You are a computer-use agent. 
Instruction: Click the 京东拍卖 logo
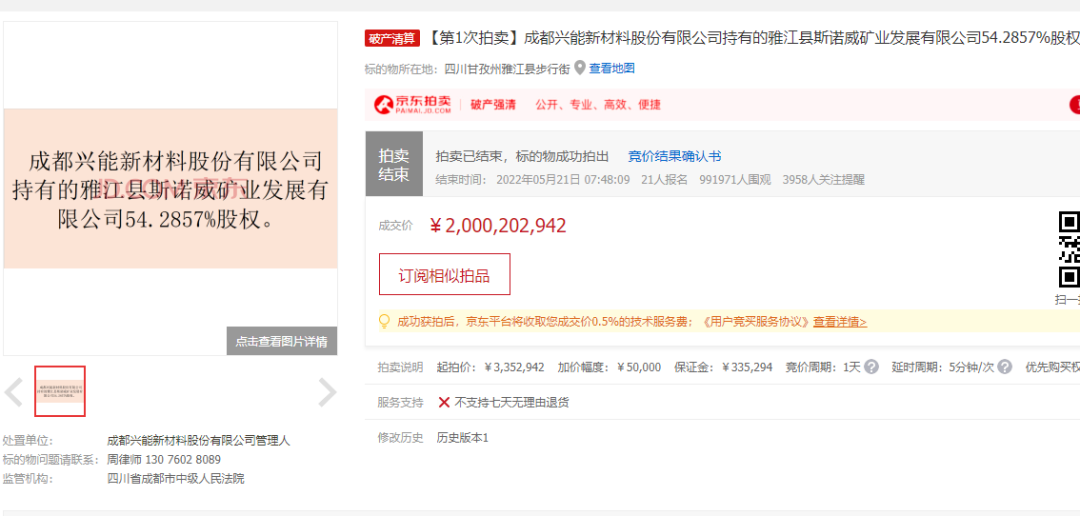point(413,105)
